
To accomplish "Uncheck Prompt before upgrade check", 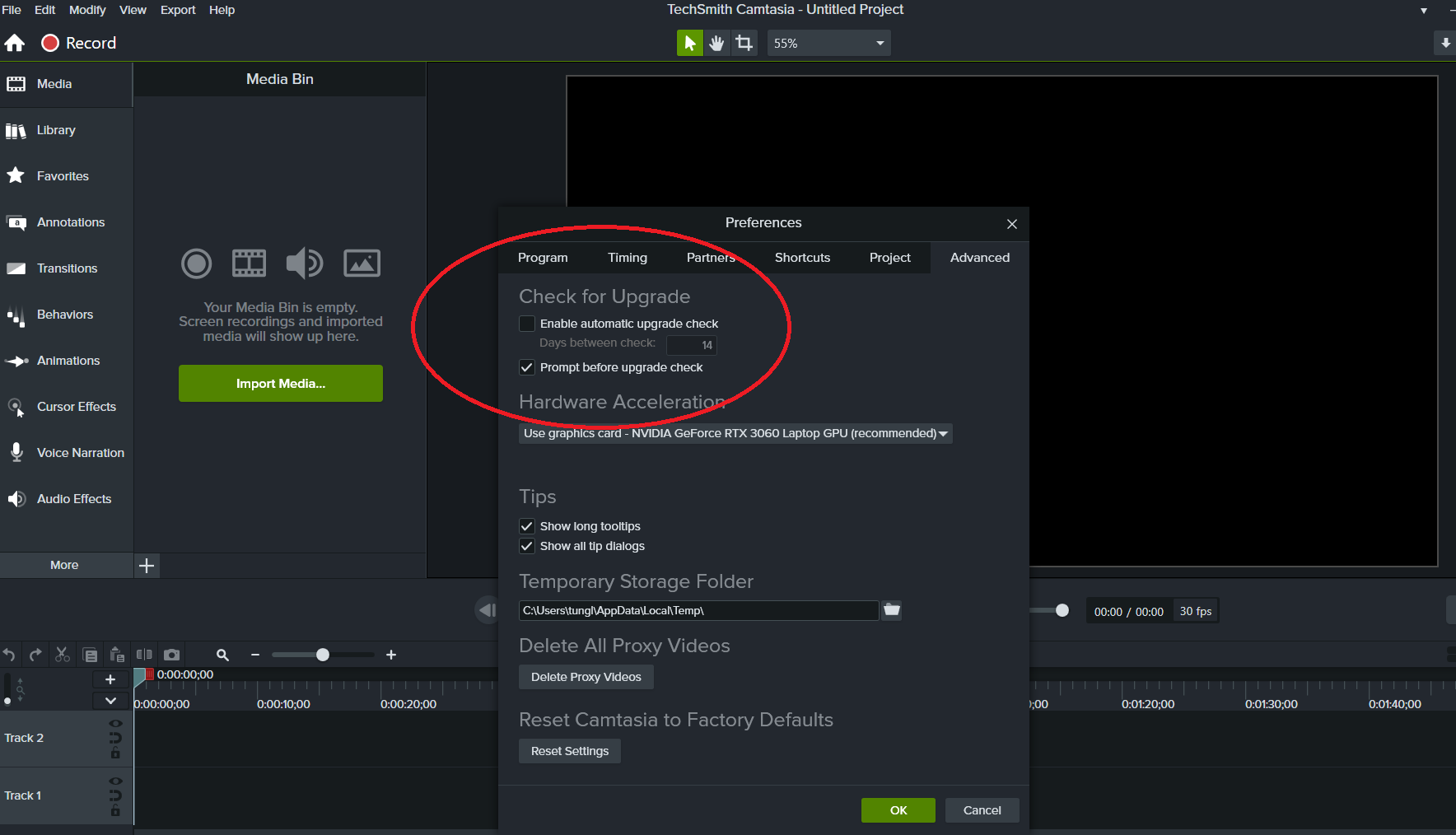I will tap(527, 367).
